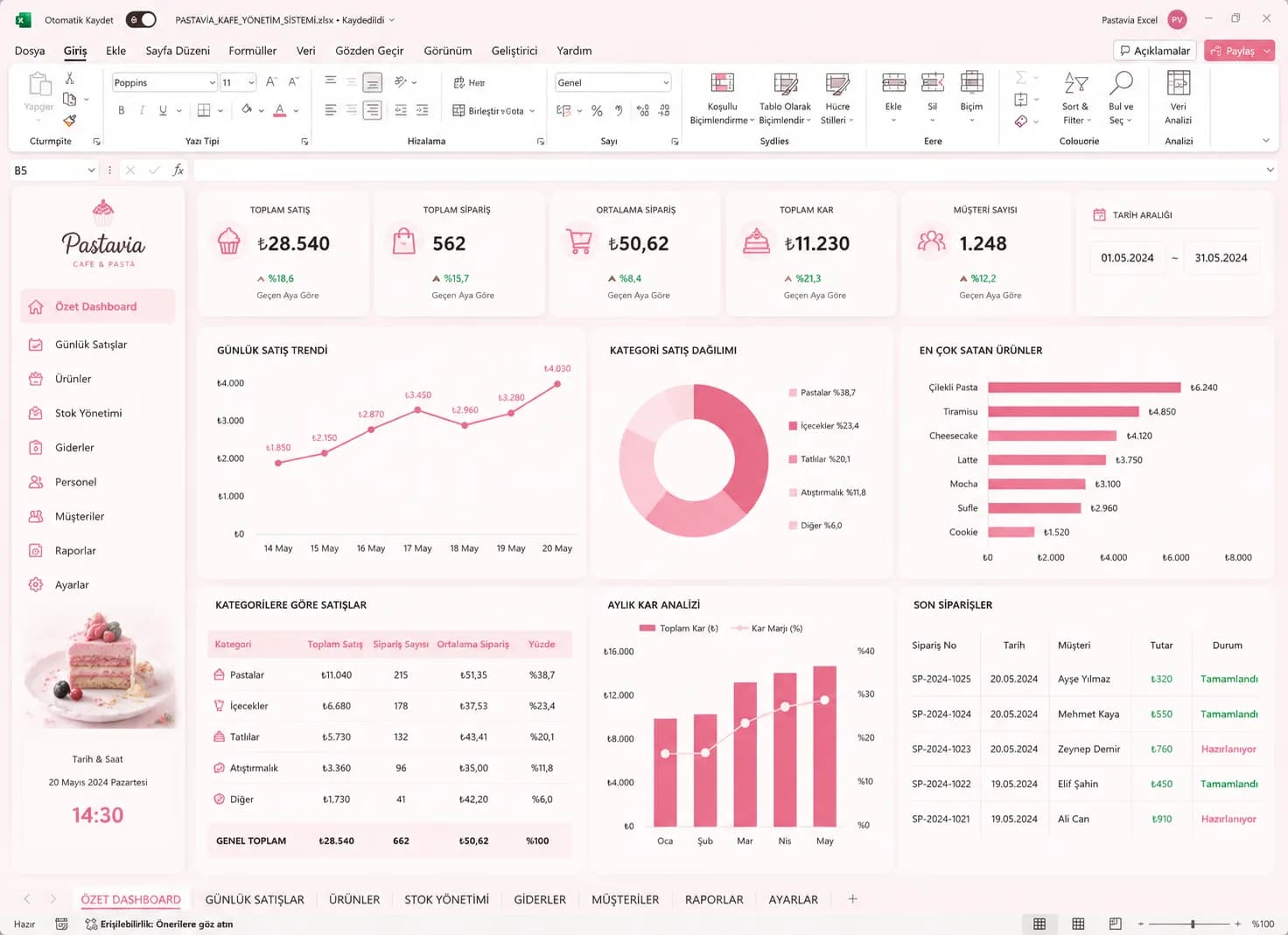Switch to normal view in status bar
This screenshot has height=935, width=1288.
point(1039,924)
